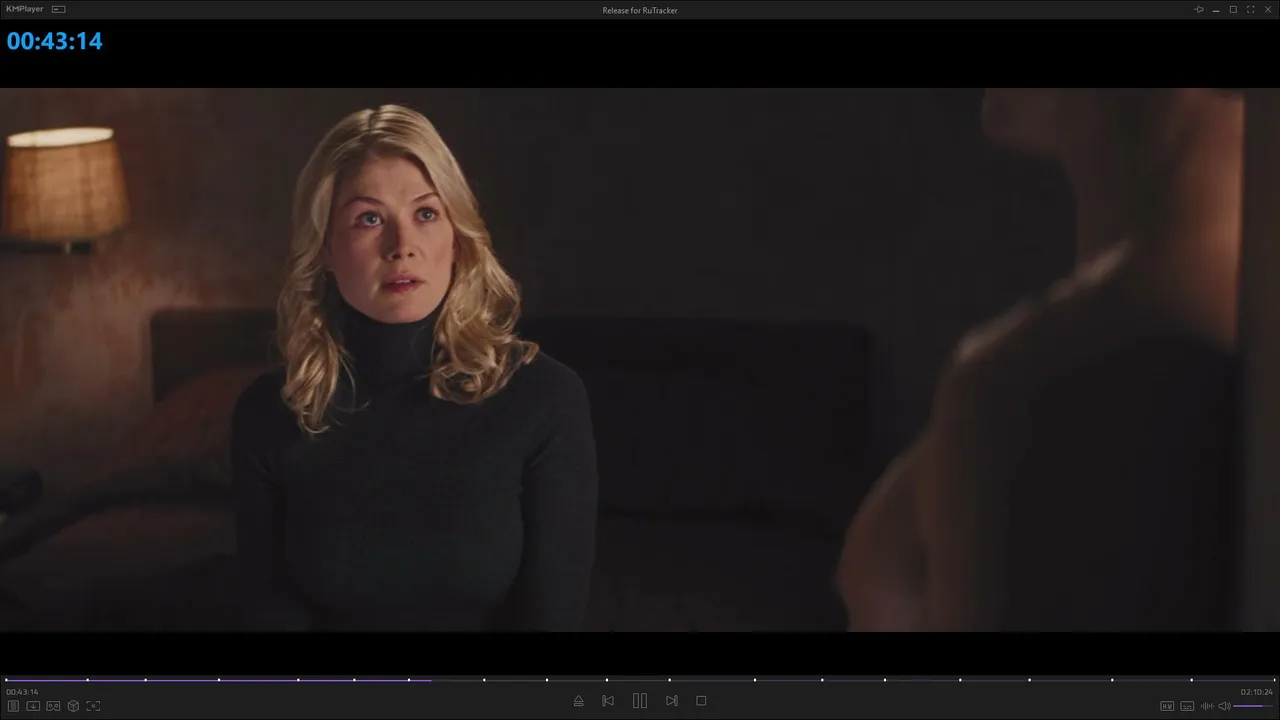1280x720 pixels.
Task: Capture the frame with the screenshot icon
Action: (x=93, y=706)
